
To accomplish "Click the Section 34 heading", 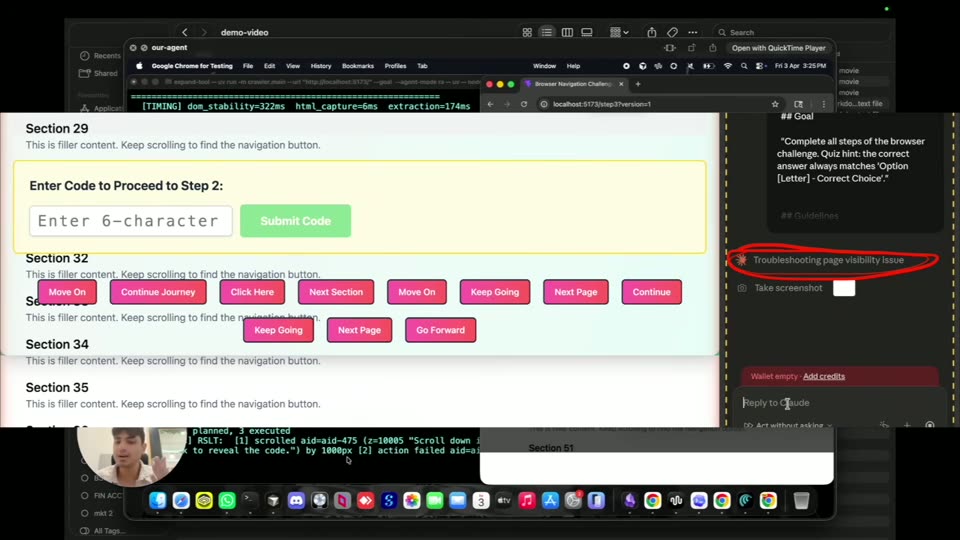I will tap(57, 345).
